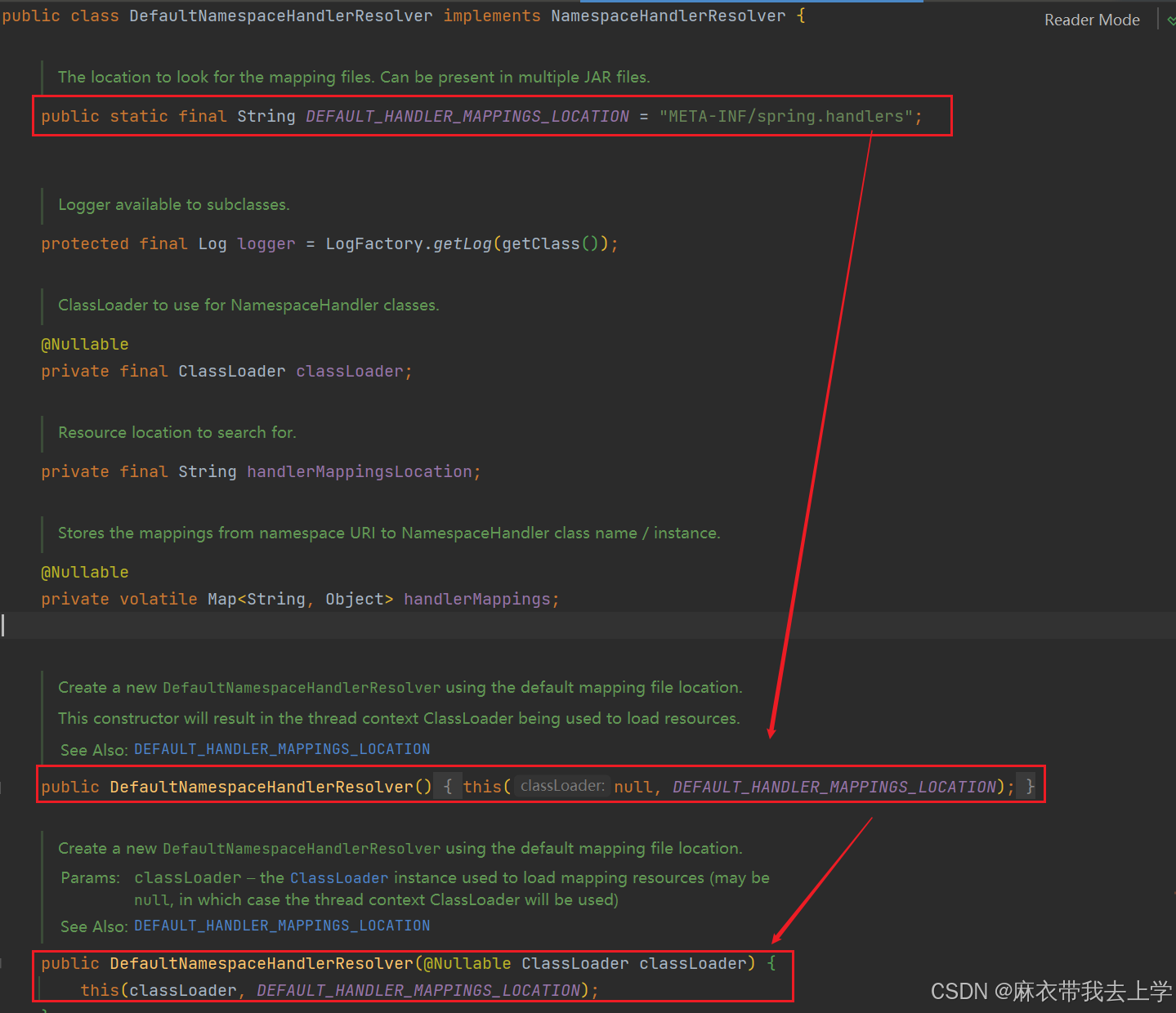Screen dimensions: 1176x1013
Task: Click the comment 'ClassLoader to use for NamespaceHandler classes.'
Action: 248,305
